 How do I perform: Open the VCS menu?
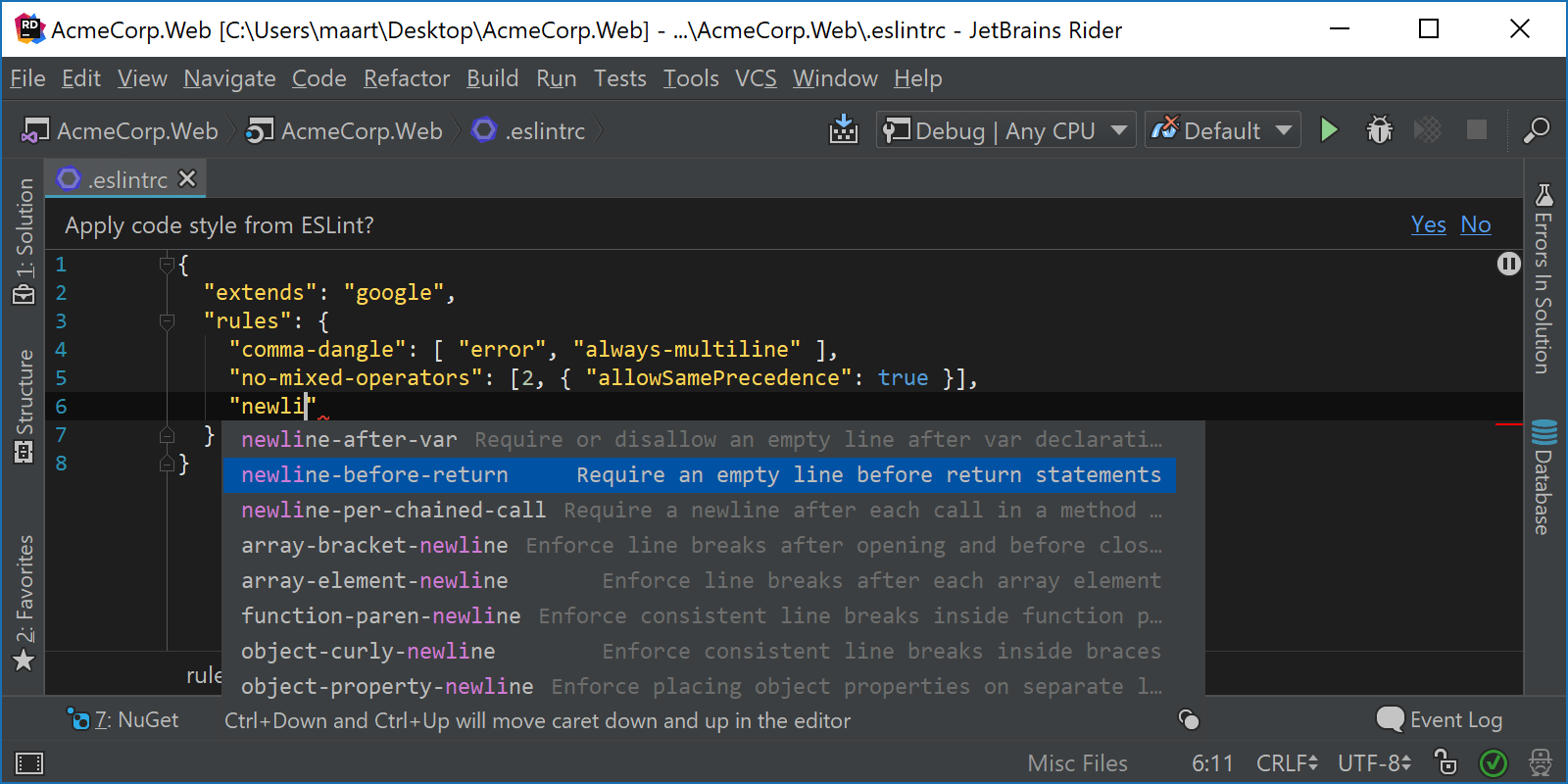click(x=756, y=78)
